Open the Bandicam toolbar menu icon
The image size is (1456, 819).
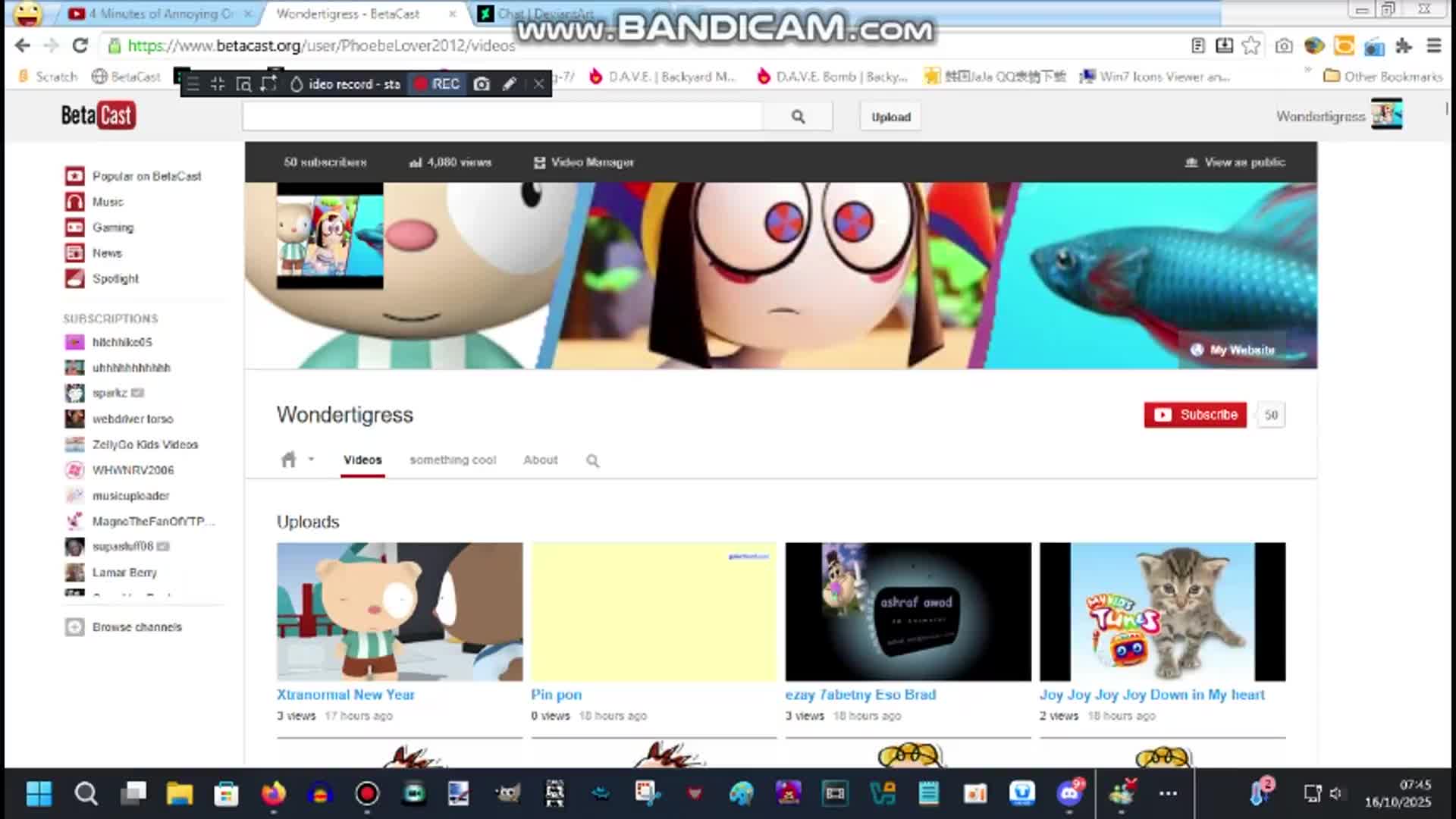193,83
